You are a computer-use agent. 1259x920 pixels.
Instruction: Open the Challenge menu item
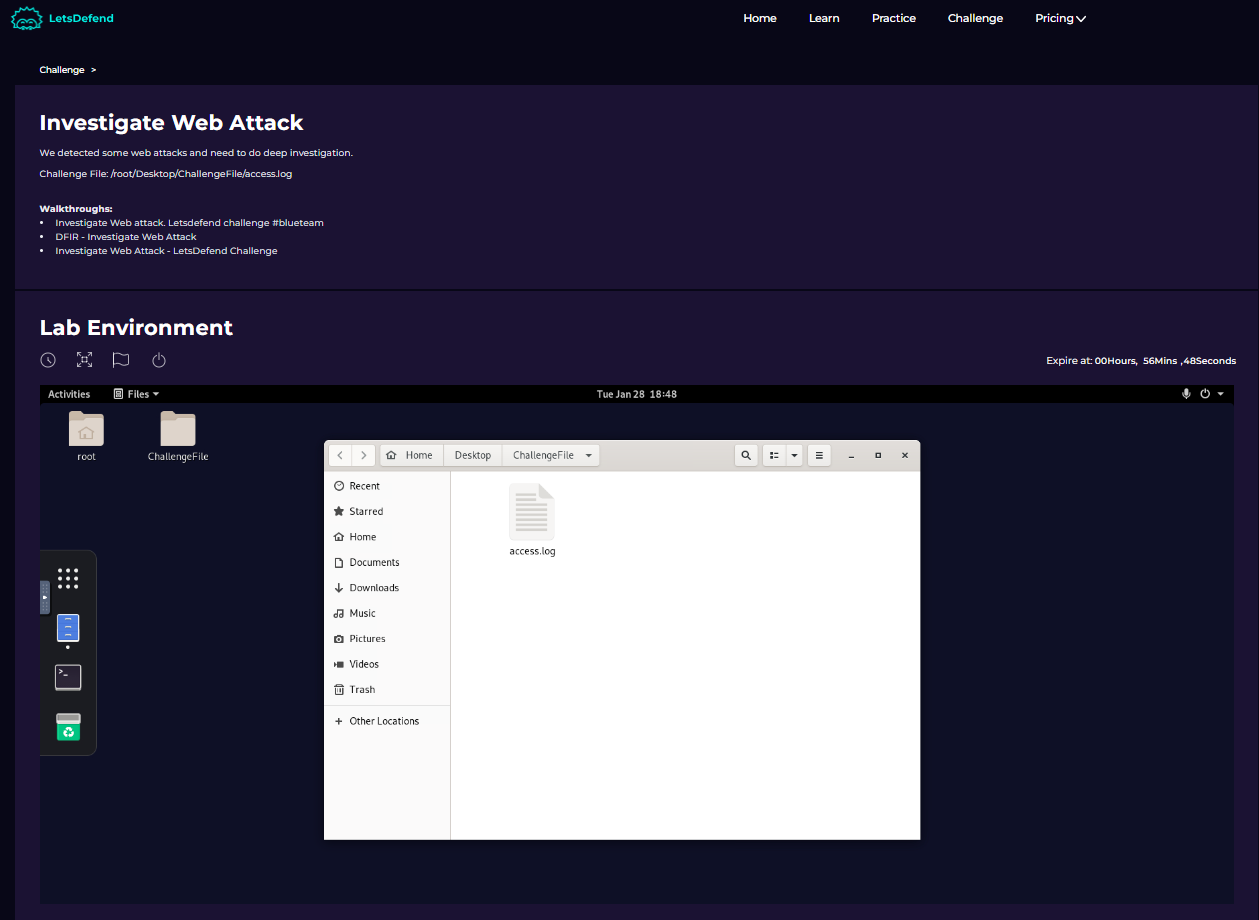[x=975, y=18]
